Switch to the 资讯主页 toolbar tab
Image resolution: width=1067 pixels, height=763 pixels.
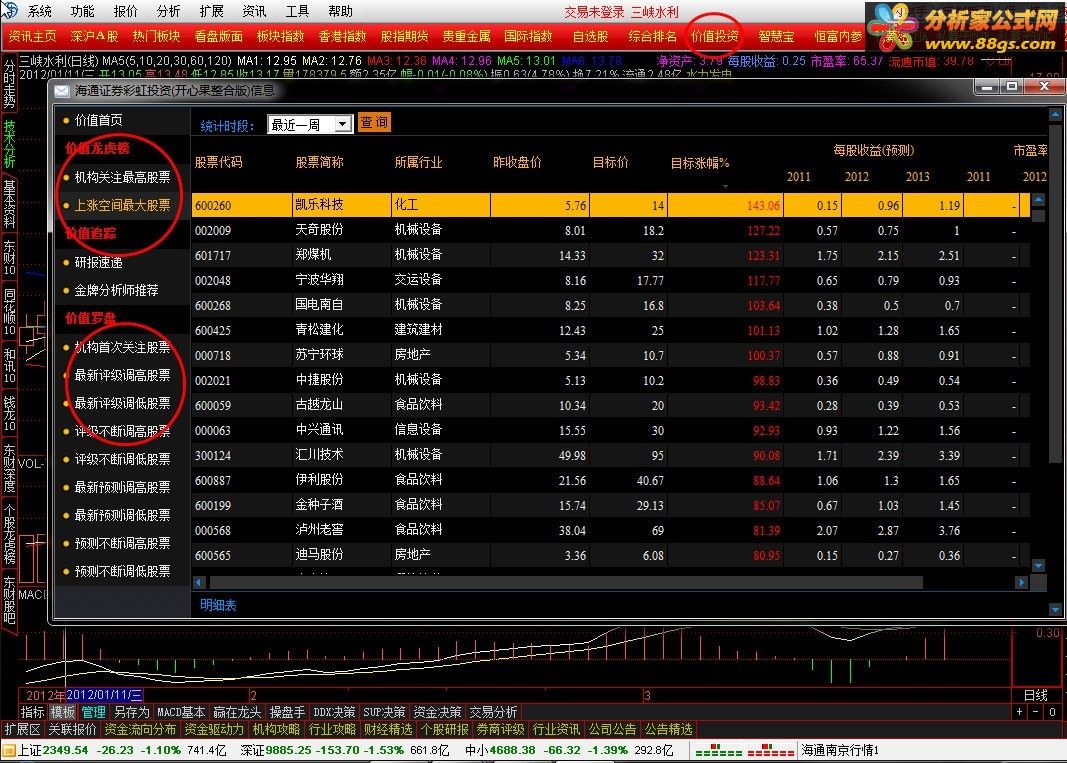[32, 36]
